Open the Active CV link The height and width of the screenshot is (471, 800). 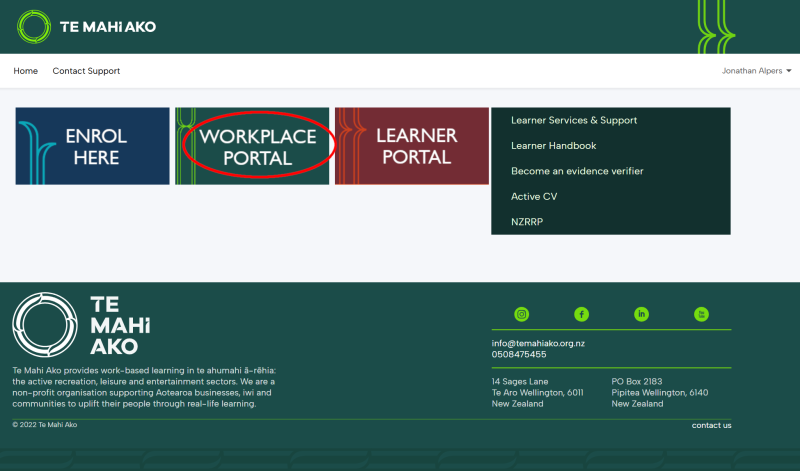534,196
